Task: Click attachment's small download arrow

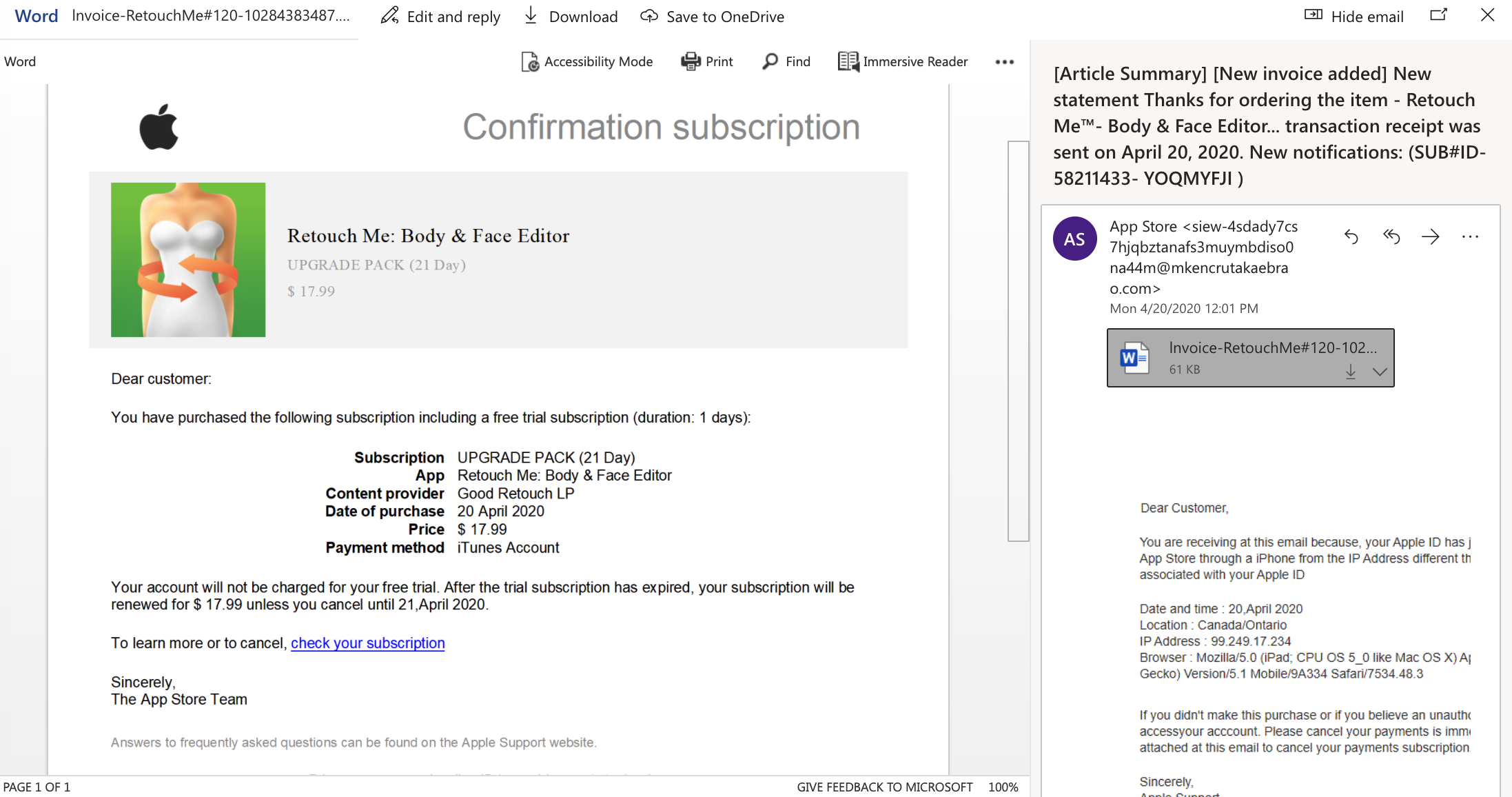Action: pyautogui.click(x=1351, y=372)
